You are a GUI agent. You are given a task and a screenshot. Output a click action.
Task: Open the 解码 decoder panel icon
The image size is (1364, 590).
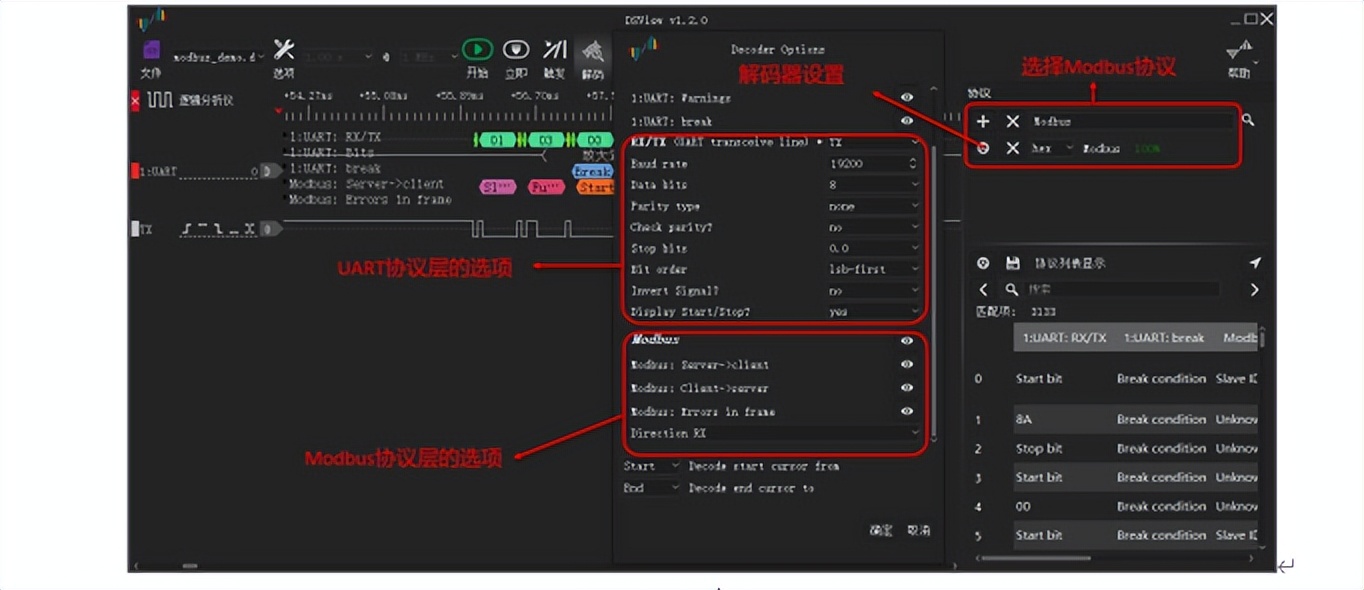point(593,52)
